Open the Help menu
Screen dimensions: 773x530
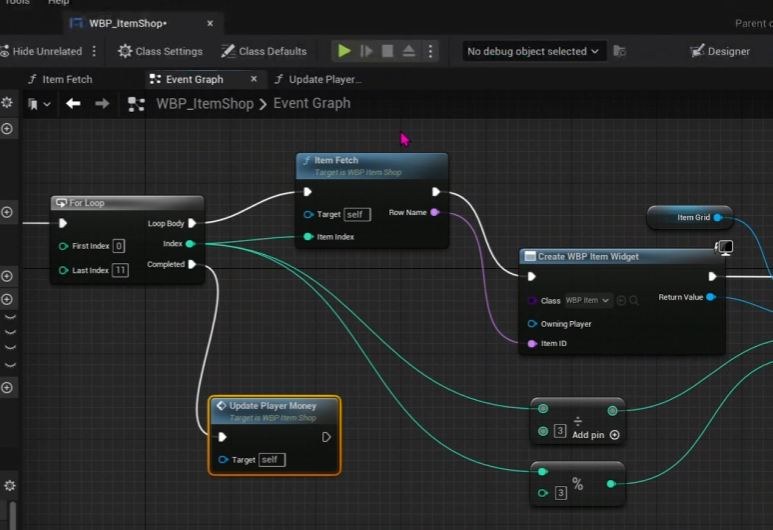tap(58, 2)
